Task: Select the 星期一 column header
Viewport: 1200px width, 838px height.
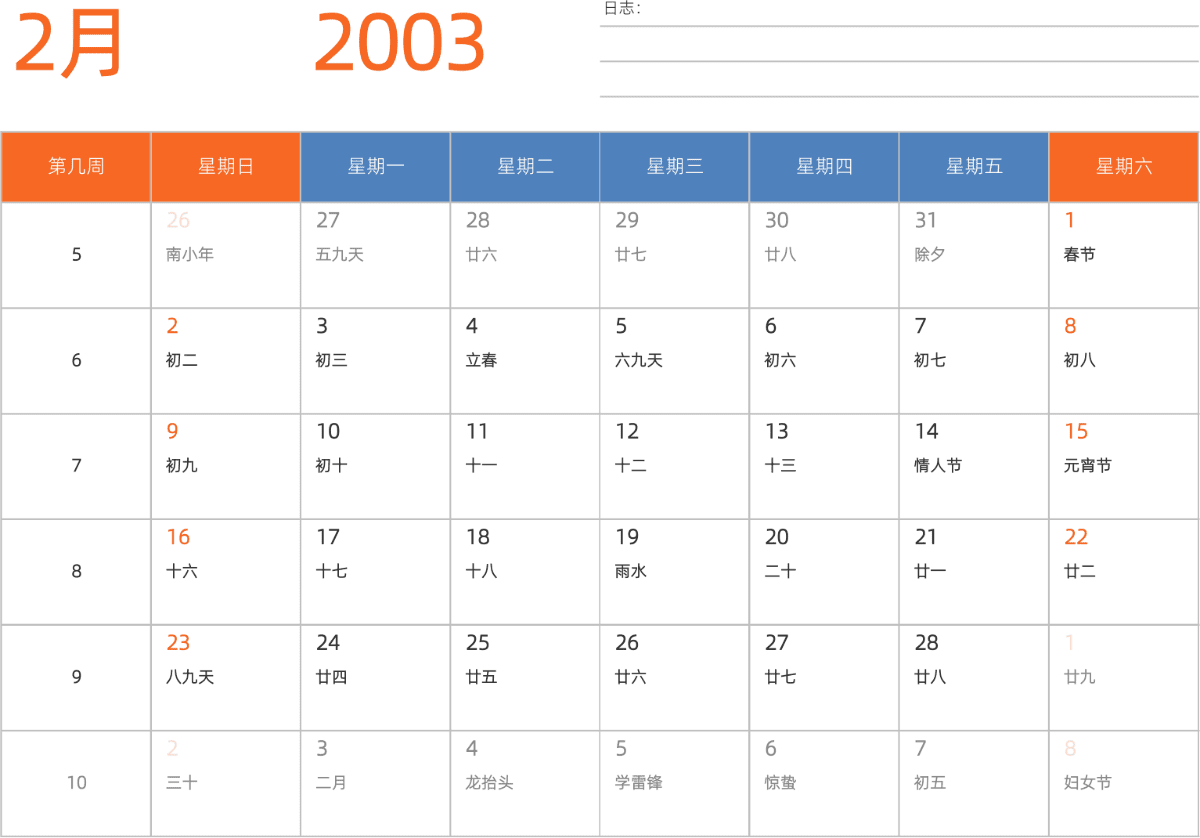Action: point(376,167)
